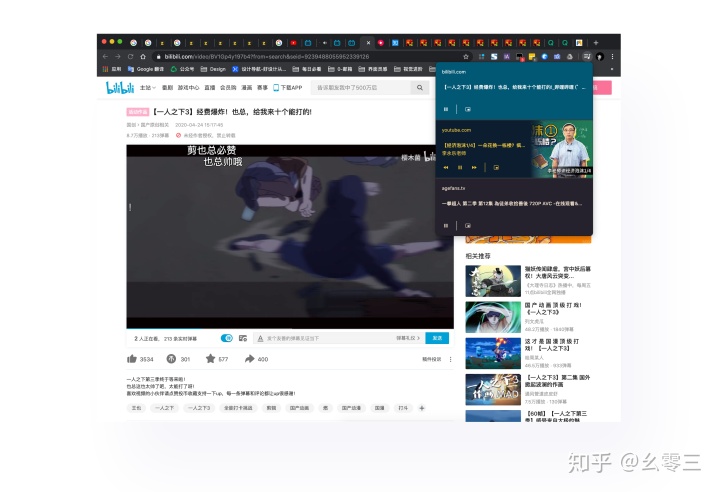Skip to next track on youtube.com media
This screenshot has height=492, width=720.
point(474,168)
